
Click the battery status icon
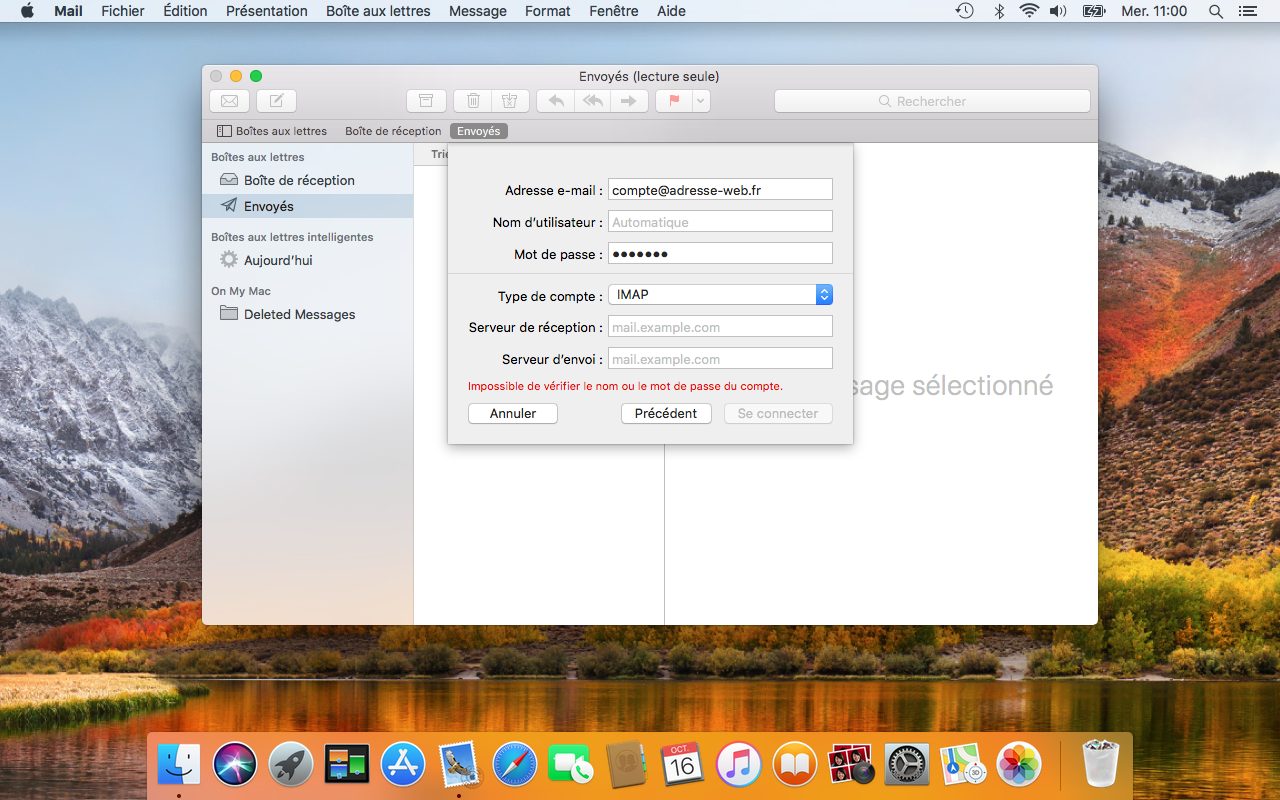coord(1095,11)
